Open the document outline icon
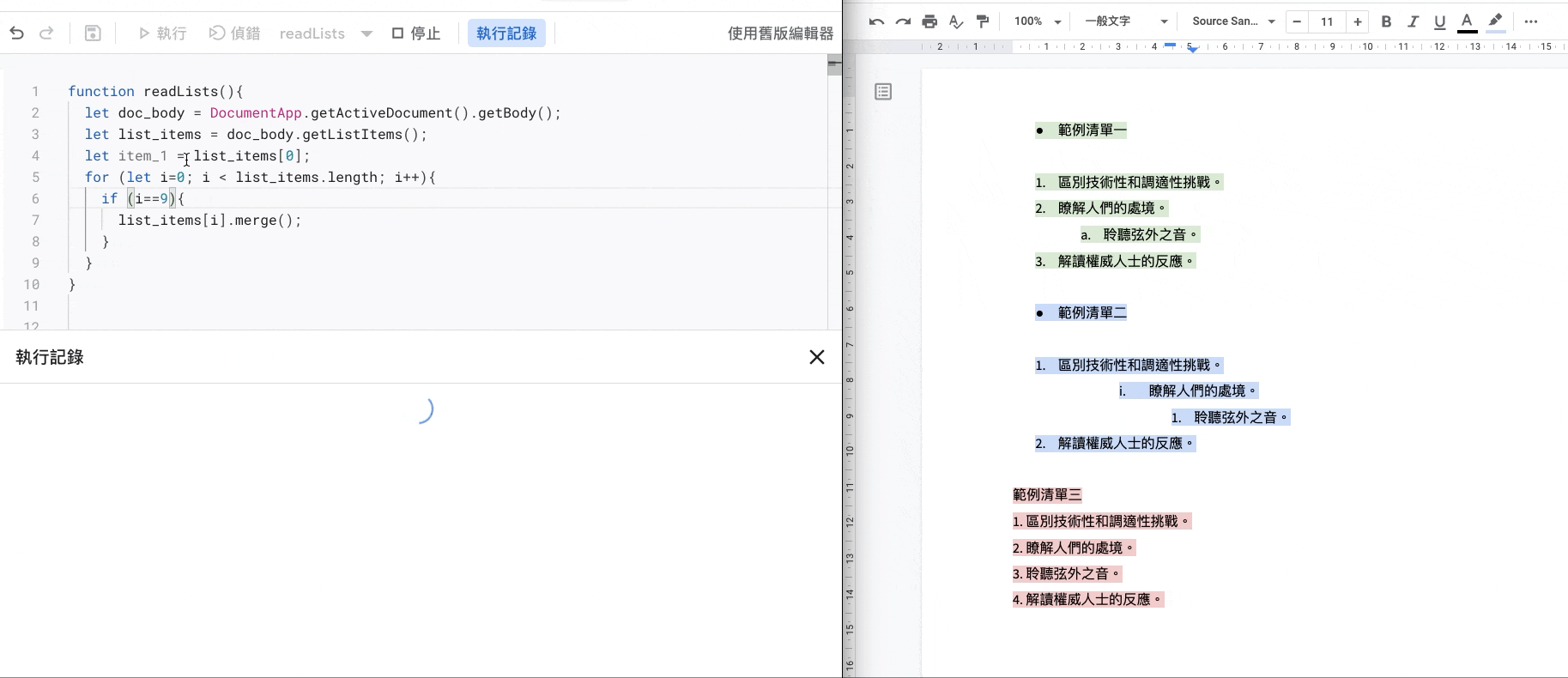 (x=883, y=92)
